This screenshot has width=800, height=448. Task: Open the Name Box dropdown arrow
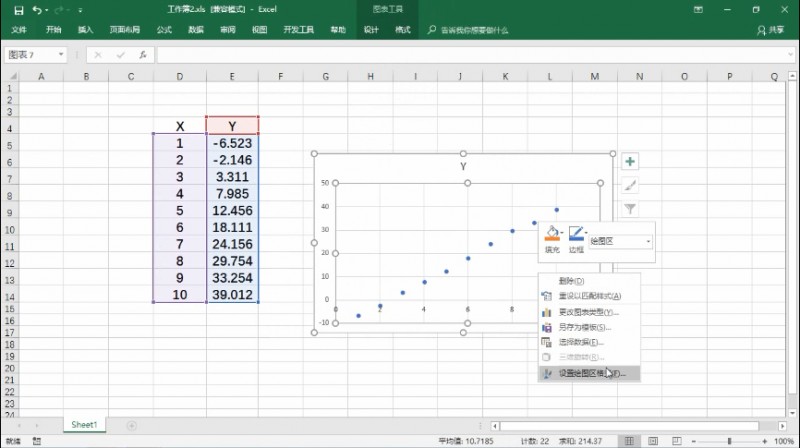[x=61, y=55]
